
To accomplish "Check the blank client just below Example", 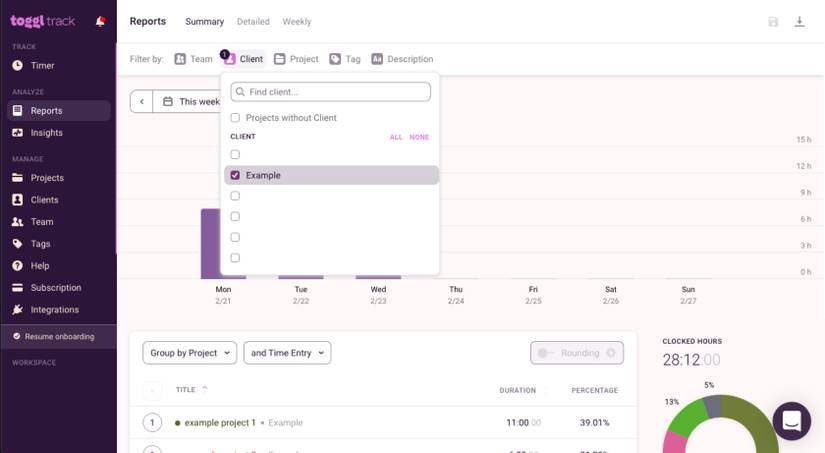I will (x=235, y=196).
